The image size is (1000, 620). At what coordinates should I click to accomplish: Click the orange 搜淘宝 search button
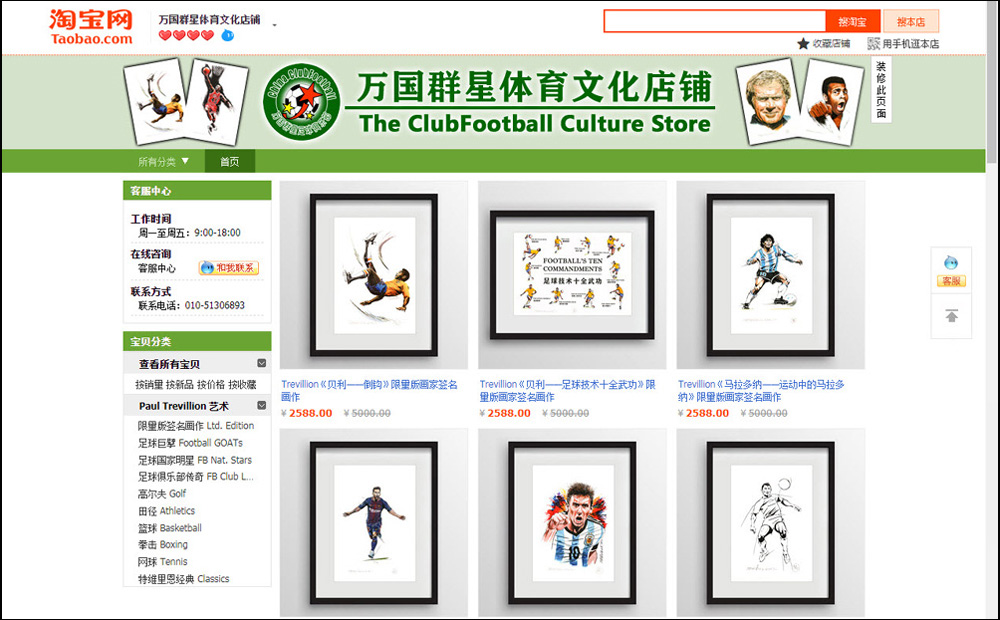(852, 22)
